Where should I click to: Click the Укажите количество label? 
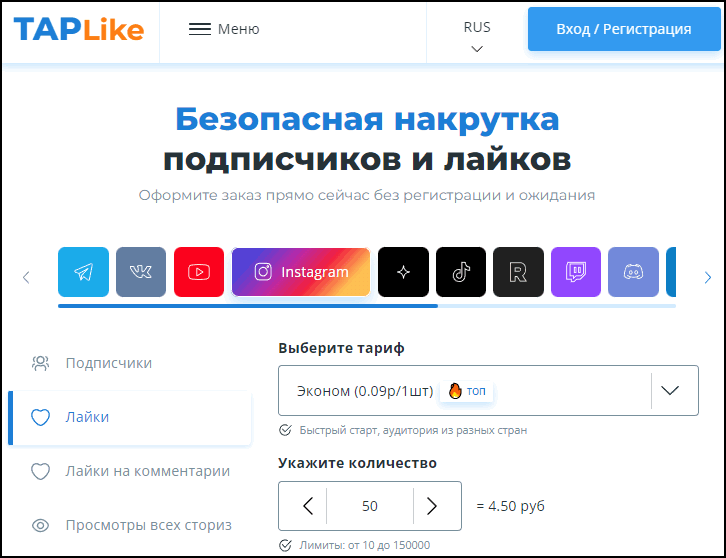(x=357, y=463)
